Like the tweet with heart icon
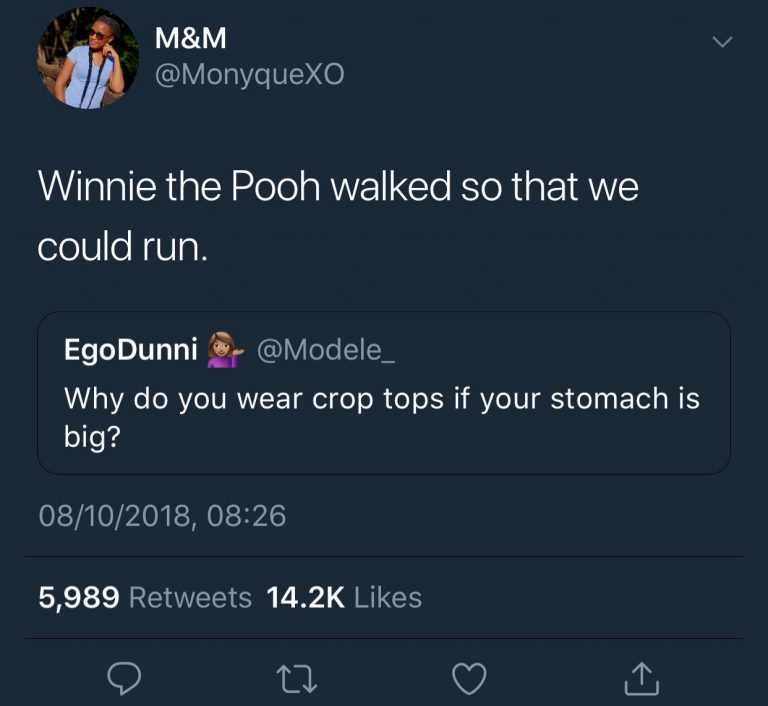Viewport: 768px width, 706px height. (469, 679)
